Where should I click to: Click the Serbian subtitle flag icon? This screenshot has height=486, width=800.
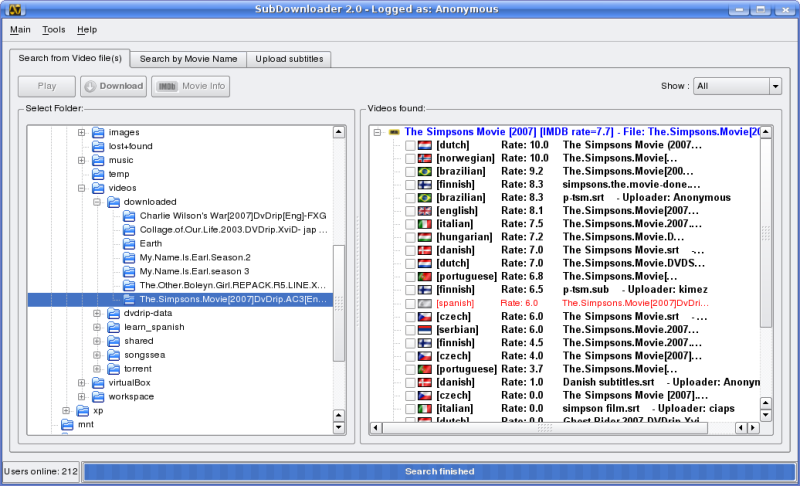coord(425,329)
